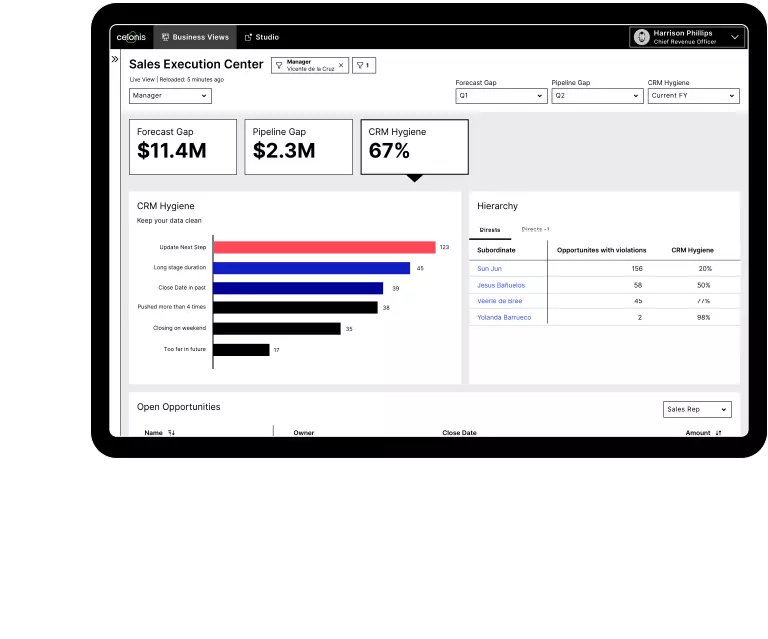Click the Pushed more than 4 times bar
This screenshot has height=639, width=768.
click(x=295, y=308)
